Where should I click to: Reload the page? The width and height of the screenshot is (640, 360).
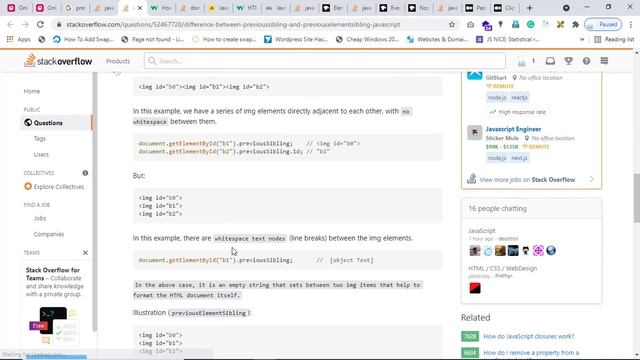pos(40,24)
